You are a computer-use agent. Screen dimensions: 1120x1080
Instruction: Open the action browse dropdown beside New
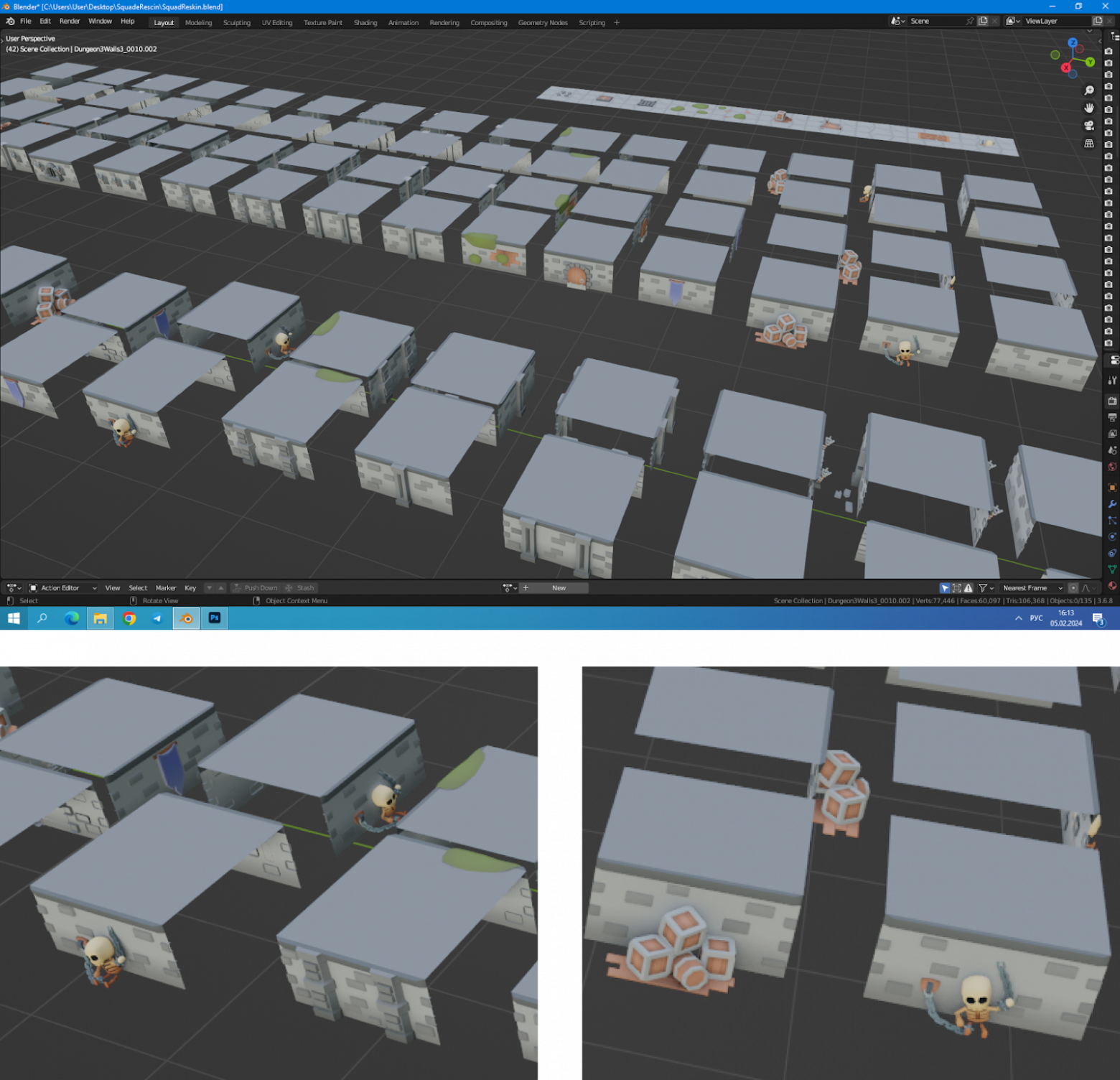[509, 588]
